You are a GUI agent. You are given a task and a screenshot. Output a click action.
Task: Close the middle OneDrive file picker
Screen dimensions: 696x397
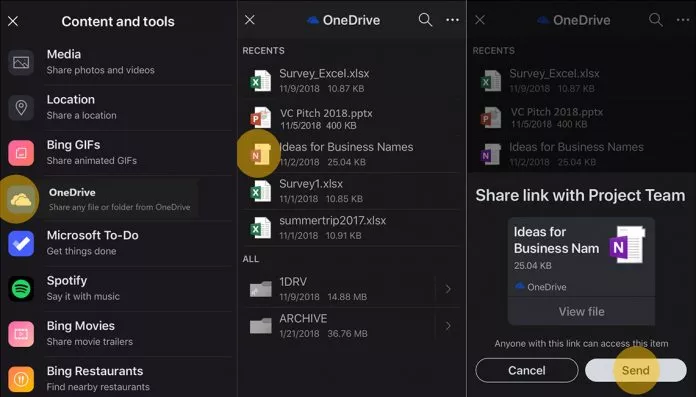click(x=250, y=20)
